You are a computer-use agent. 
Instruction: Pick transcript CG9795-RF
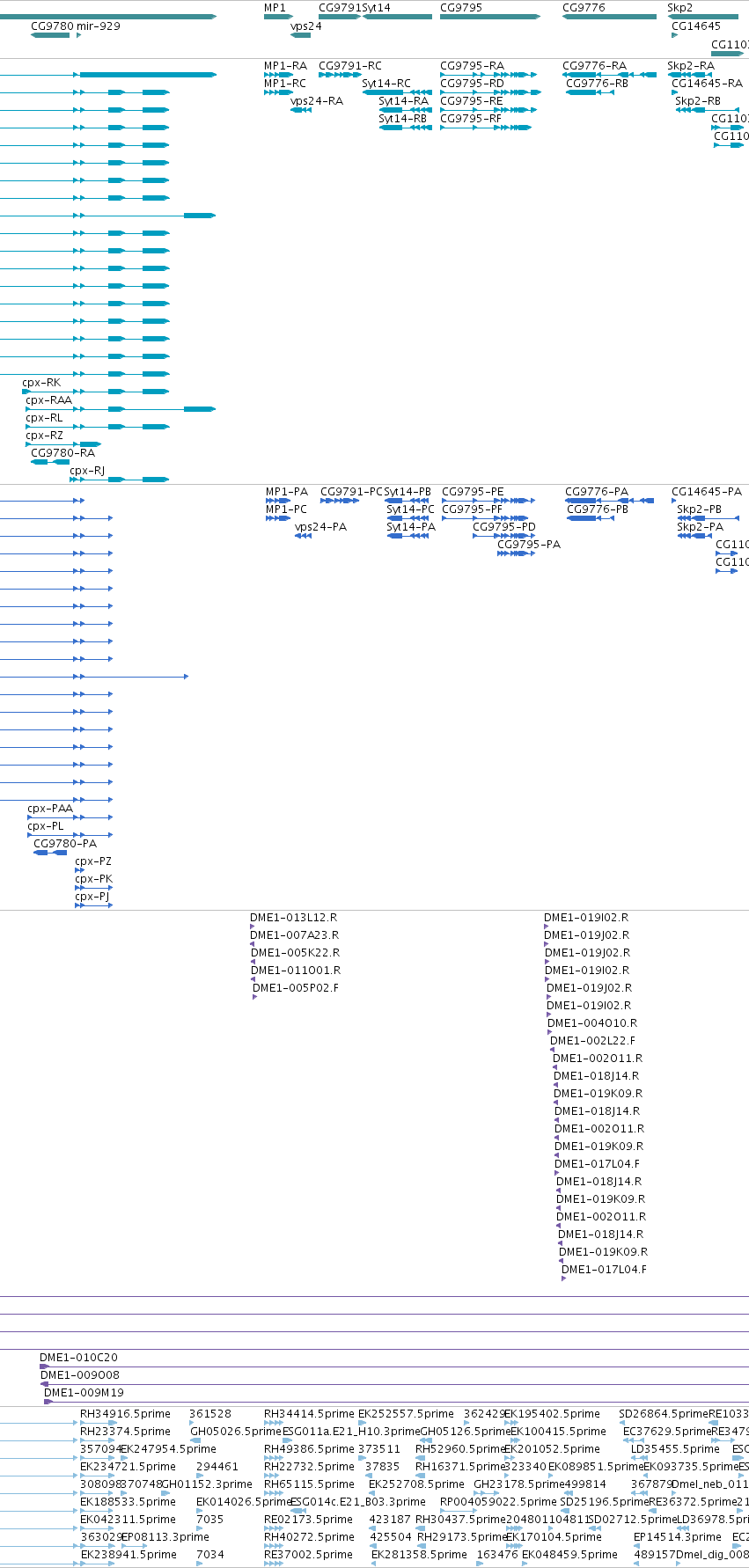471,119
